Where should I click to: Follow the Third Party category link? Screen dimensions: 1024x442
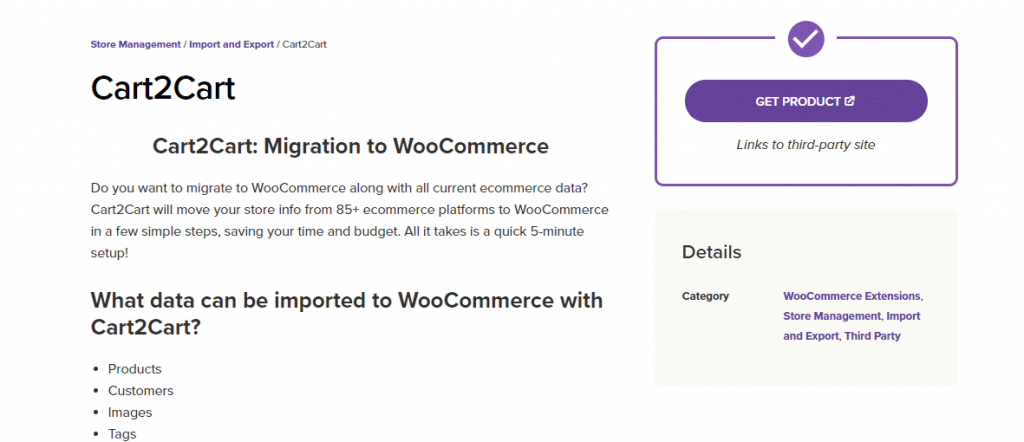(872, 336)
